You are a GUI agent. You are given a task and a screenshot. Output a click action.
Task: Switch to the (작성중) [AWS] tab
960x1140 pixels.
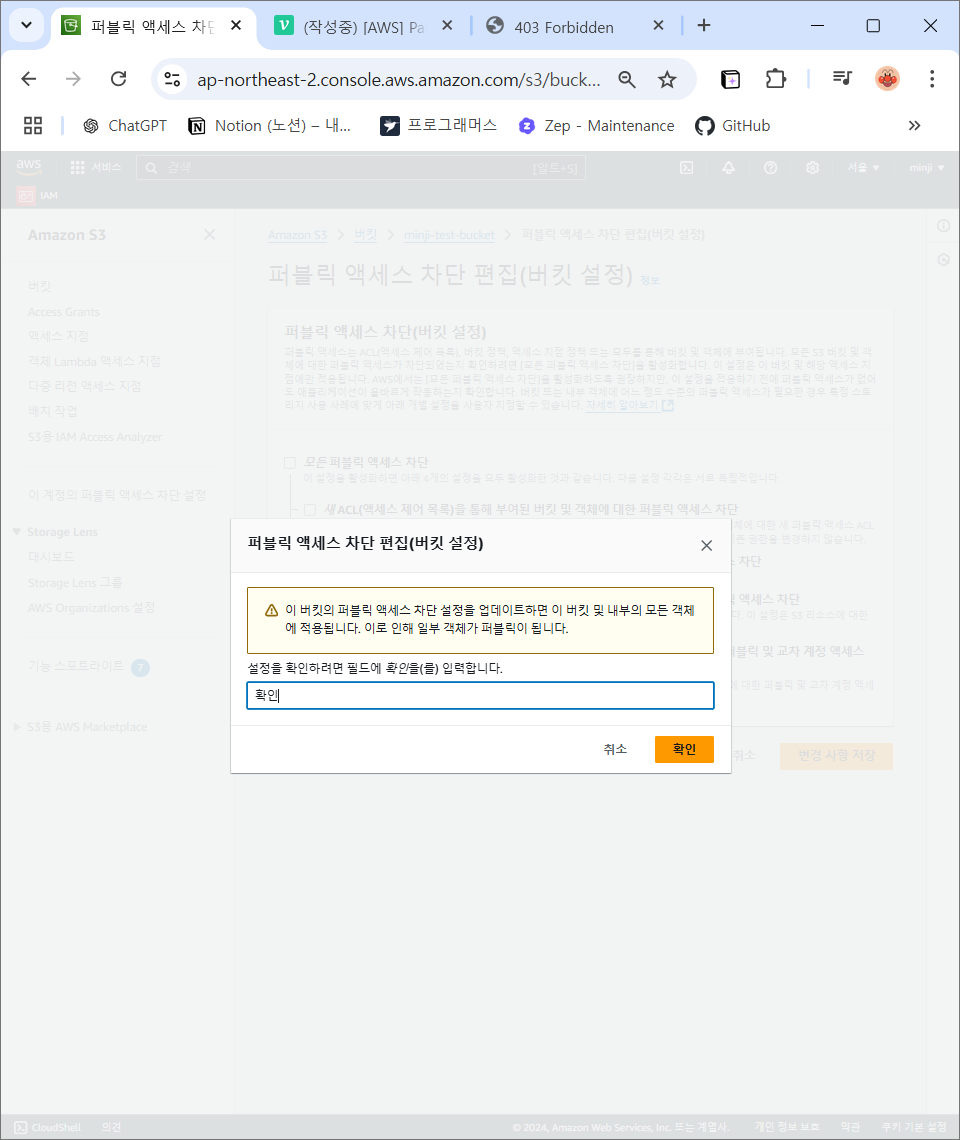coord(364,27)
